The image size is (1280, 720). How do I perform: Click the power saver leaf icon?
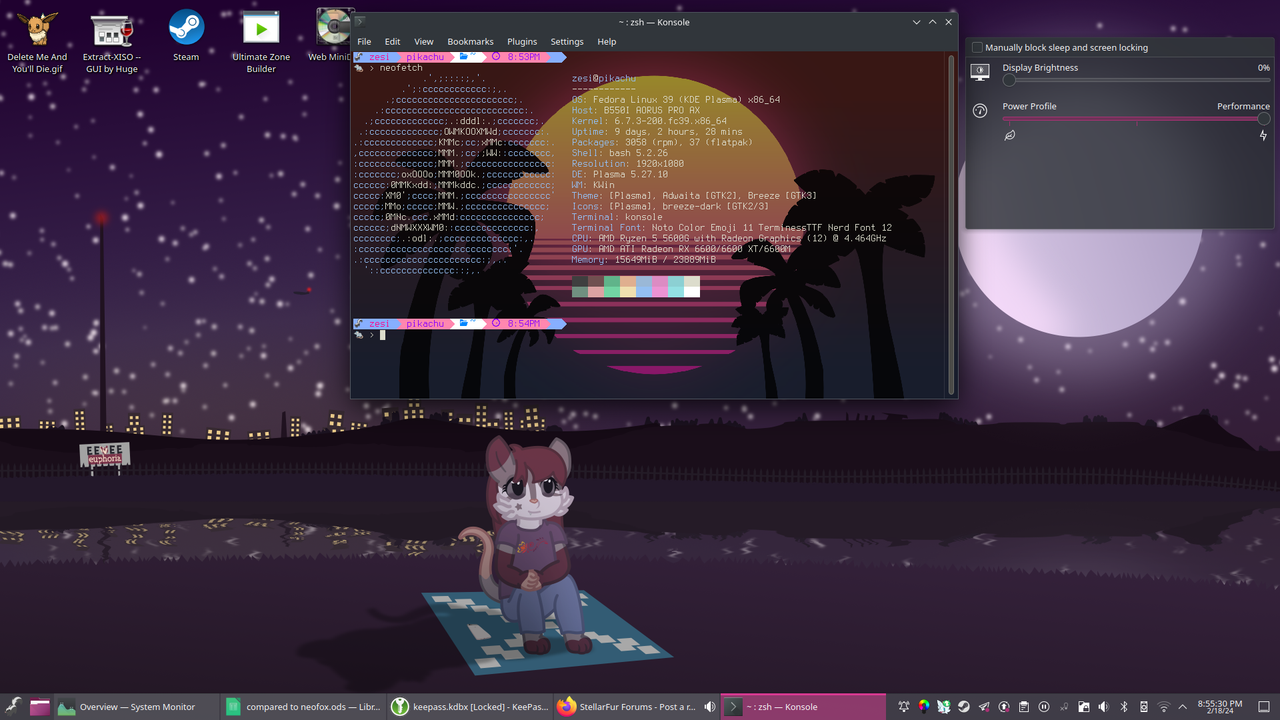pos(1010,135)
